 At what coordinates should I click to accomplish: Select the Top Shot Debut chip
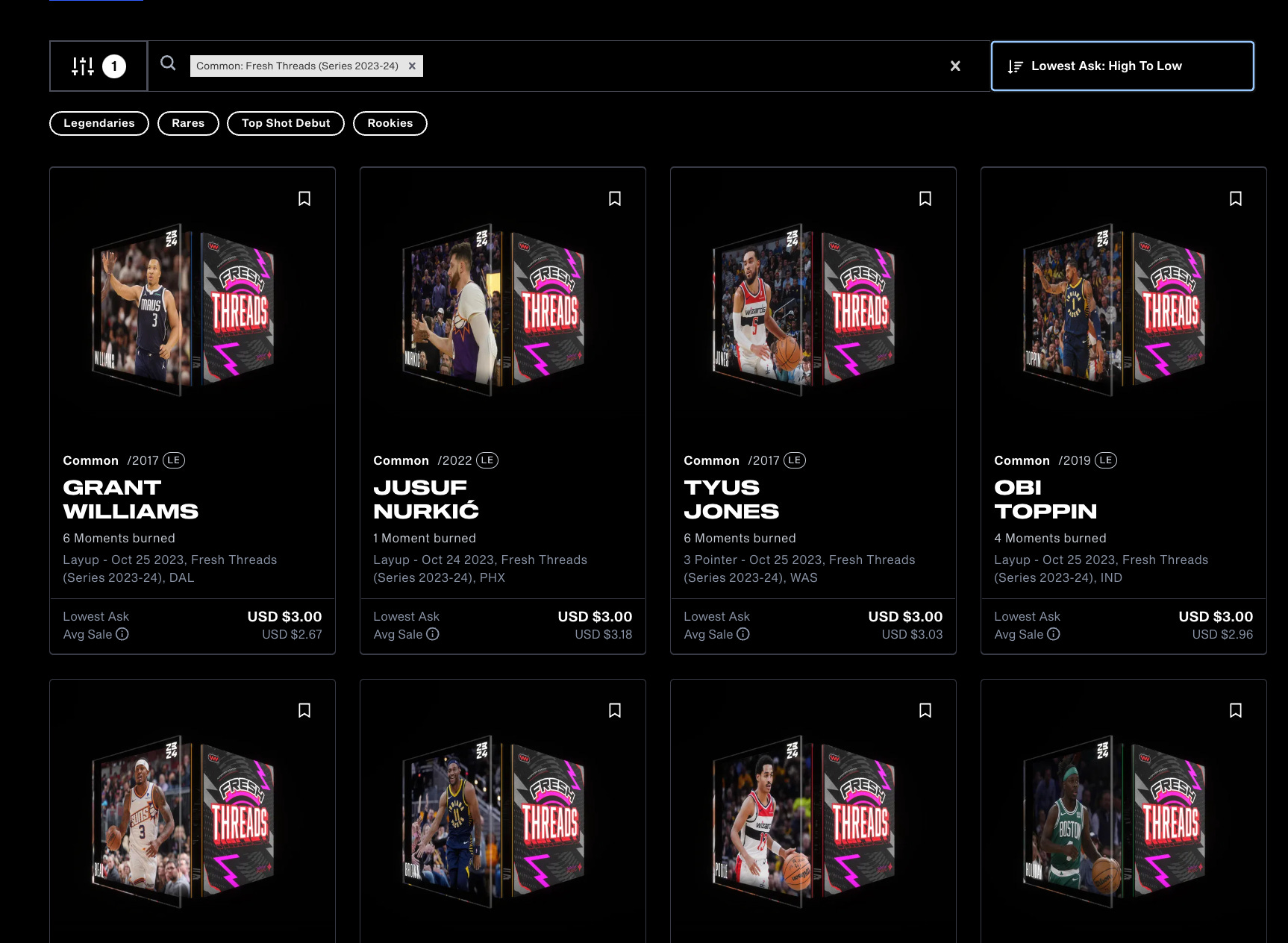click(286, 123)
